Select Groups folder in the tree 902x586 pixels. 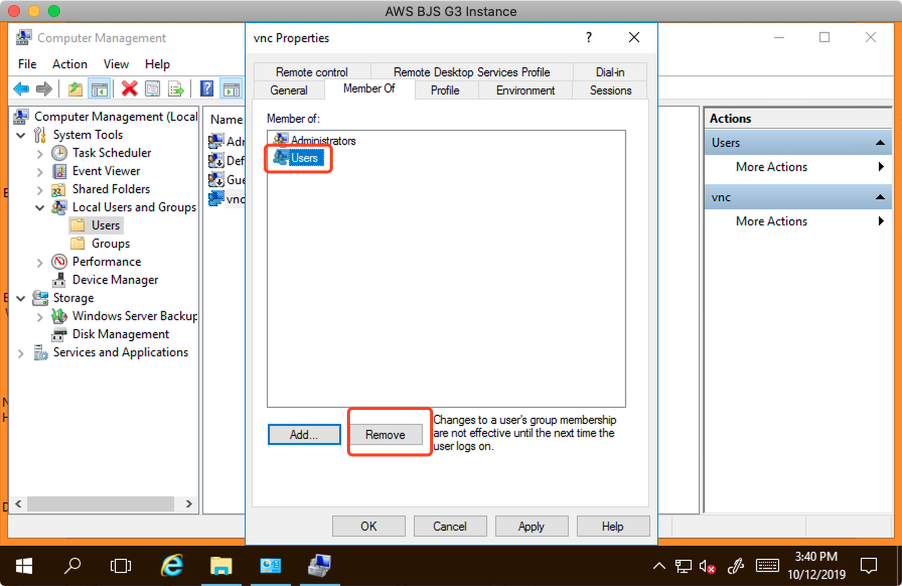click(x=110, y=244)
